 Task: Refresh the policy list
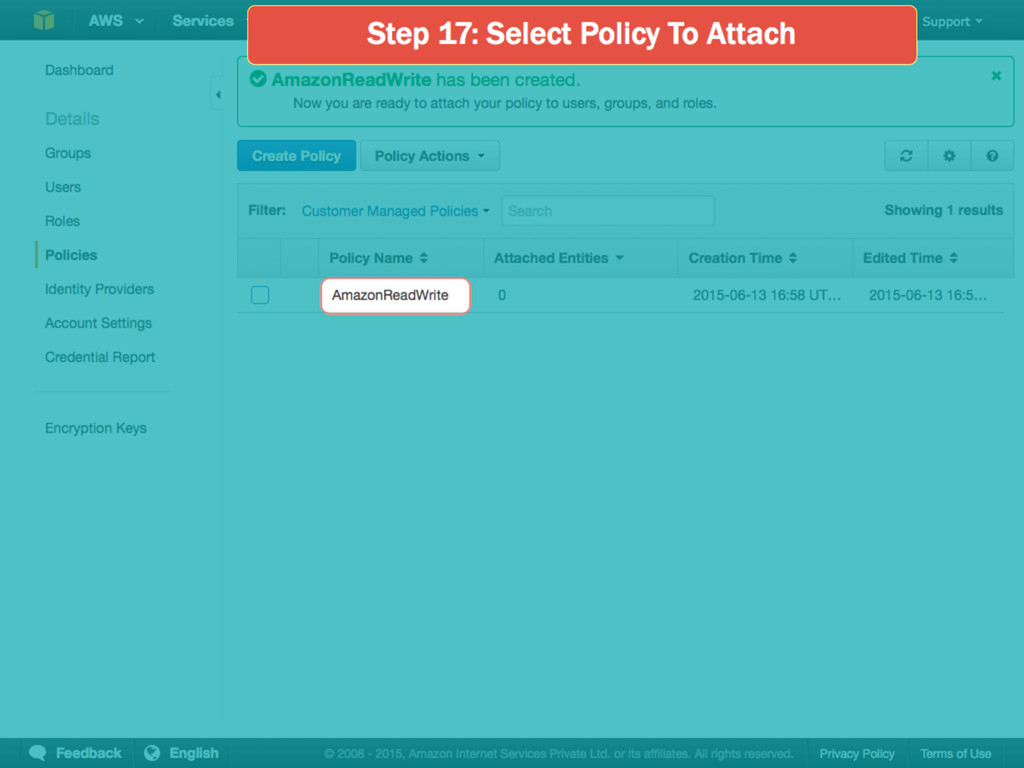(x=906, y=156)
